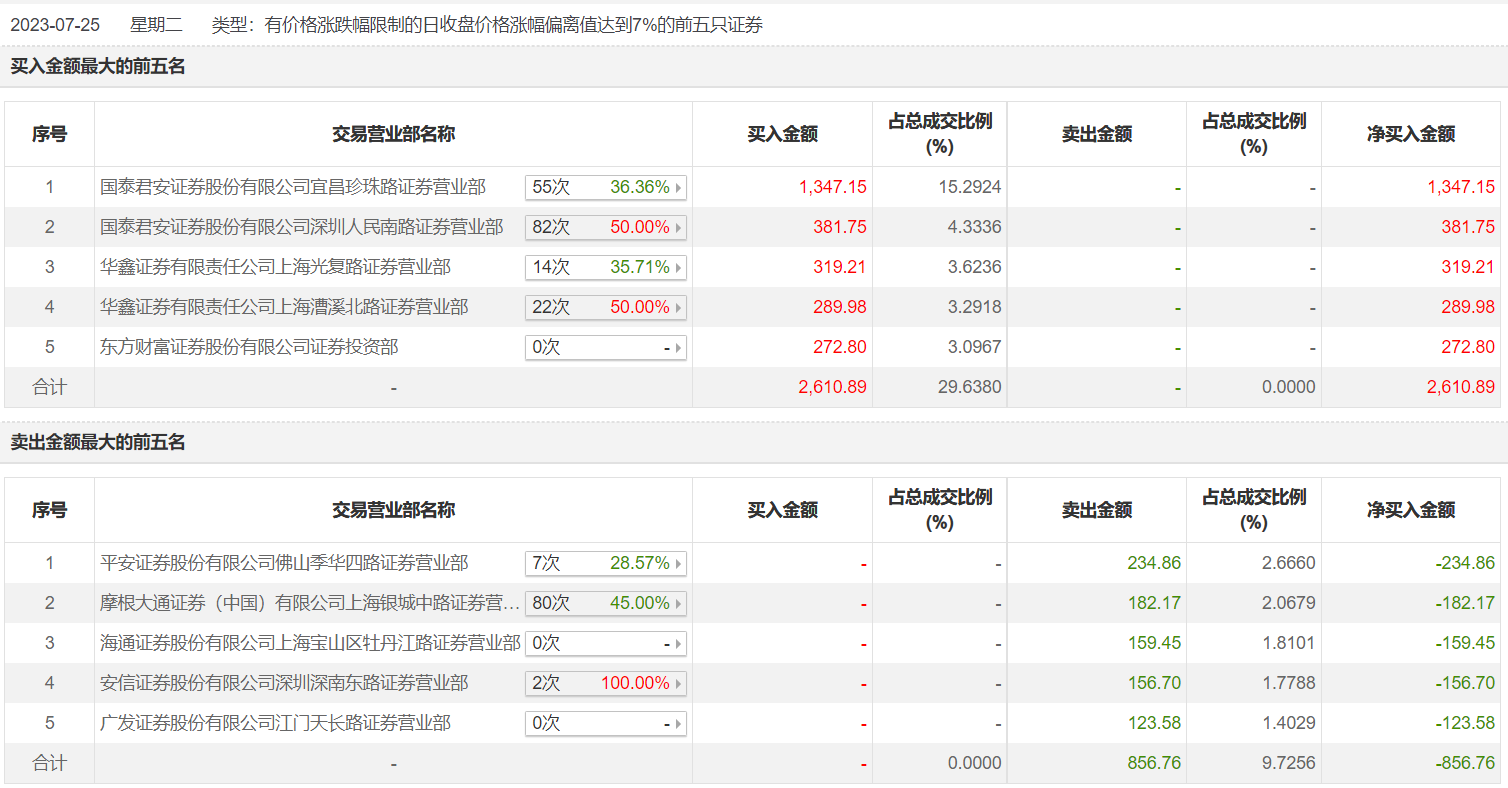This screenshot has width=1508, height=788.
Task: Open 广发证券江门天长路证券营业部 link
Action: [276, 723]
